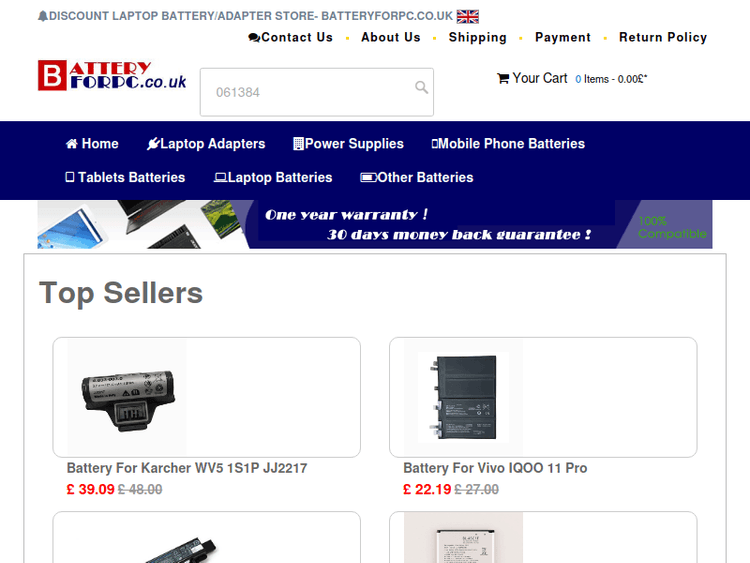The height and width of the screenshot is (563, 750).
Task: Open the Return Policy link
Action: pyautogui.click(x=663, y=37)
